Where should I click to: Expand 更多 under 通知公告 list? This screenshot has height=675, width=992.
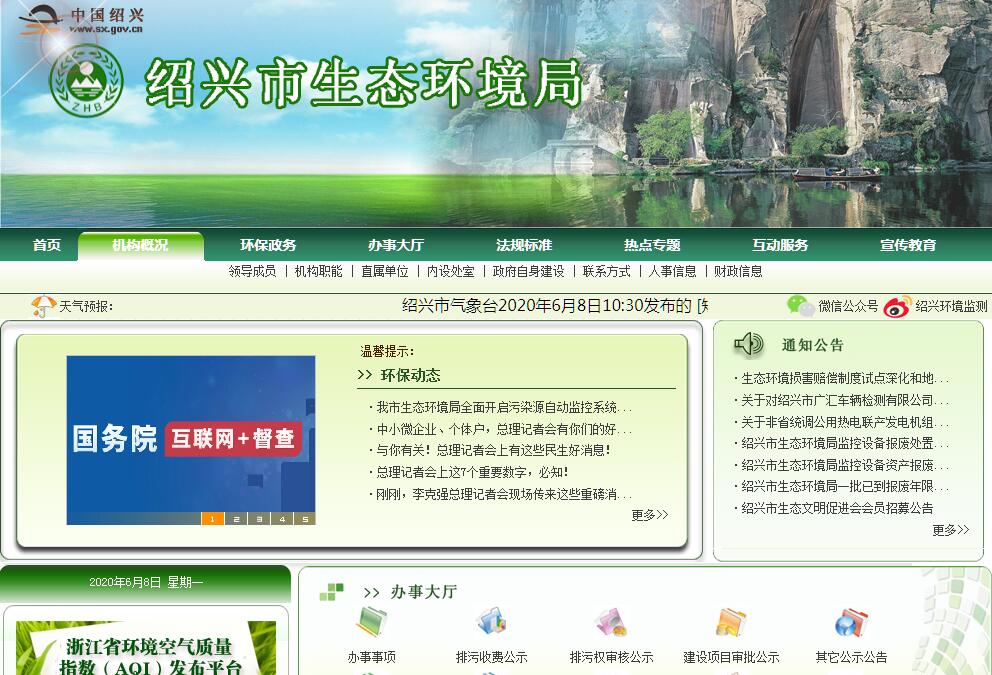pos(950,530)
